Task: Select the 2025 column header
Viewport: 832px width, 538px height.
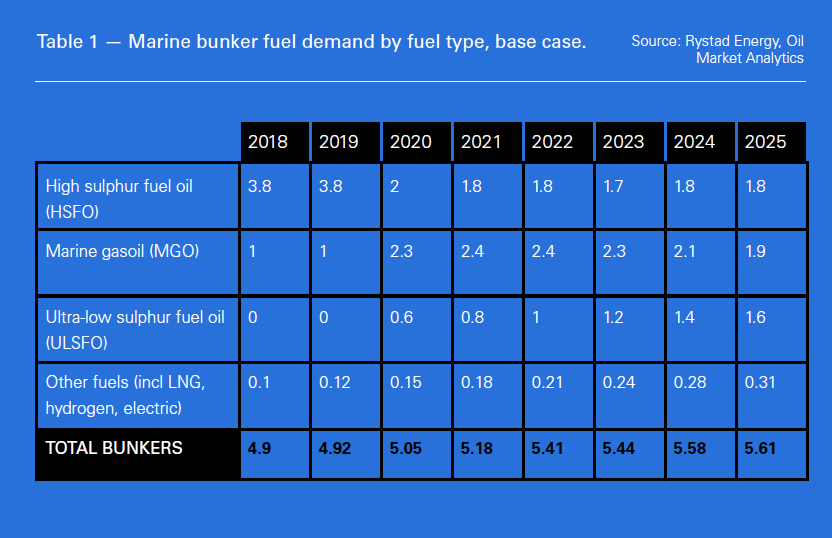Action: 766,142
